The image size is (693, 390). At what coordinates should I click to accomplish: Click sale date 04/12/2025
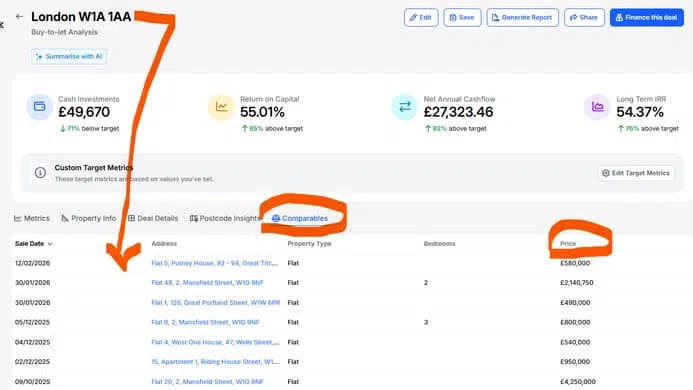pos(32,342)
